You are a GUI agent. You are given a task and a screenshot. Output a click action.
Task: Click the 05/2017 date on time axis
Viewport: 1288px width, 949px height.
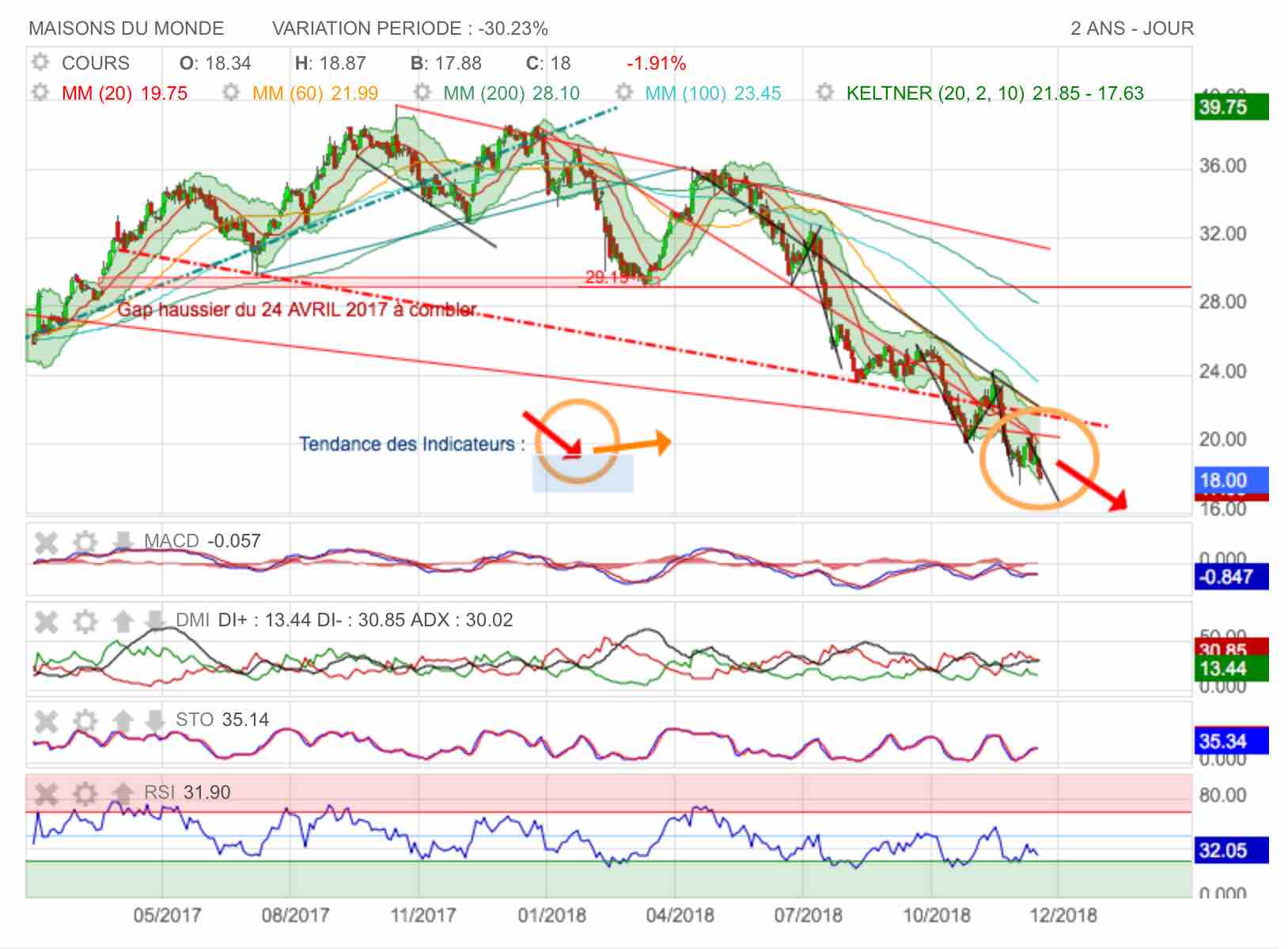point(167,916)
